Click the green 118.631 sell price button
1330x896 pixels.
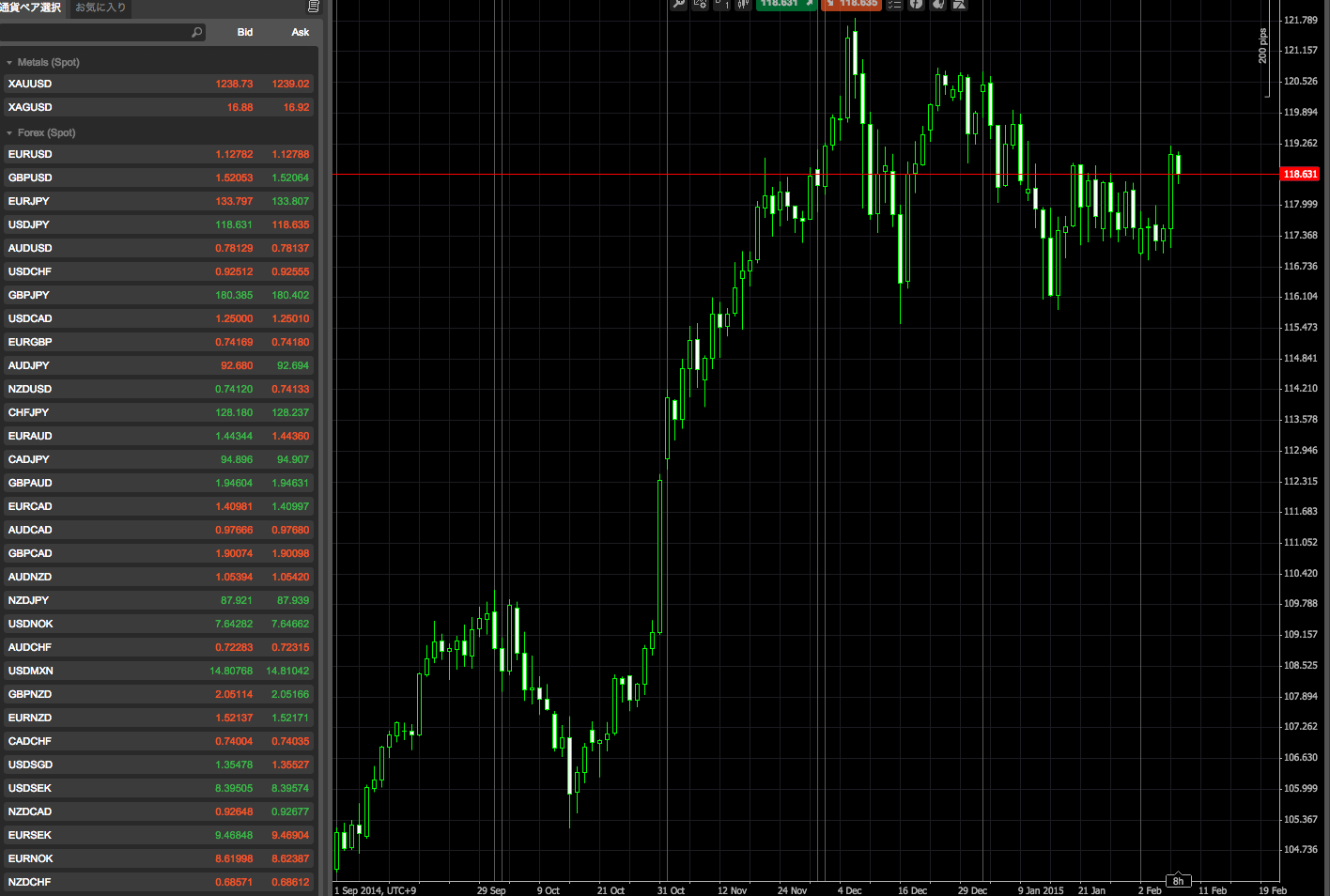coord(786,4)
